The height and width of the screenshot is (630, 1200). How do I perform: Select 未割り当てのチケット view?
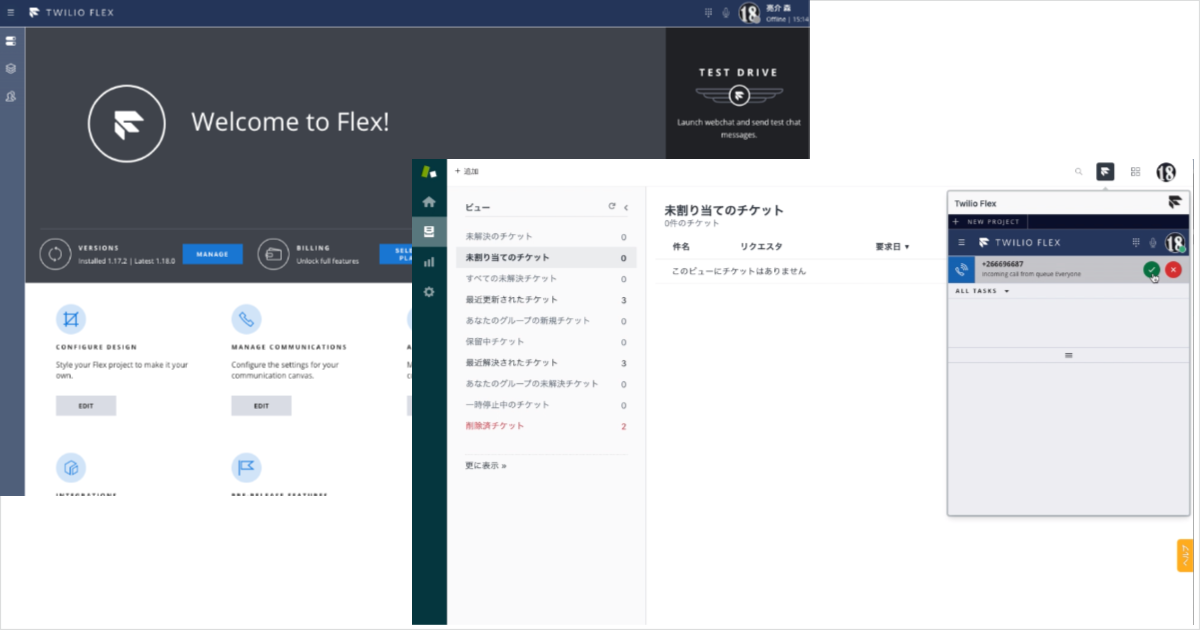pyautogui.click(x=546, y=258)
